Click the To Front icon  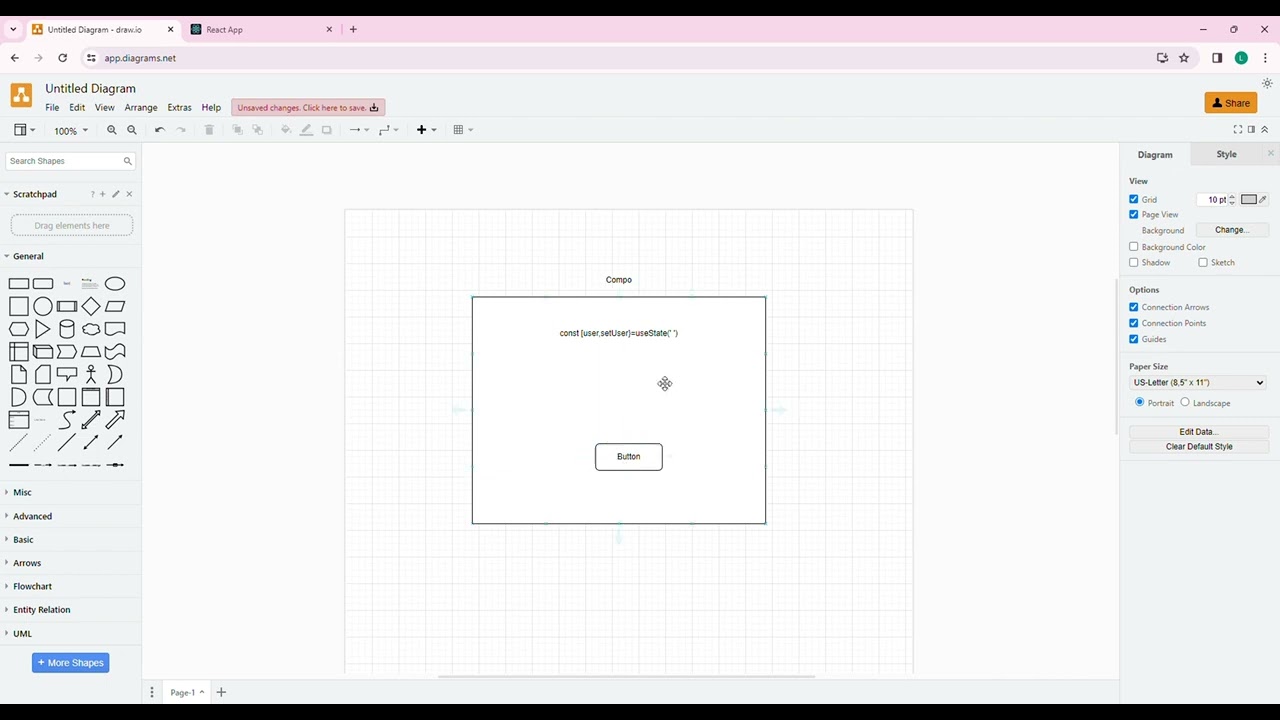pyautogui.click(x=237, y=130)
